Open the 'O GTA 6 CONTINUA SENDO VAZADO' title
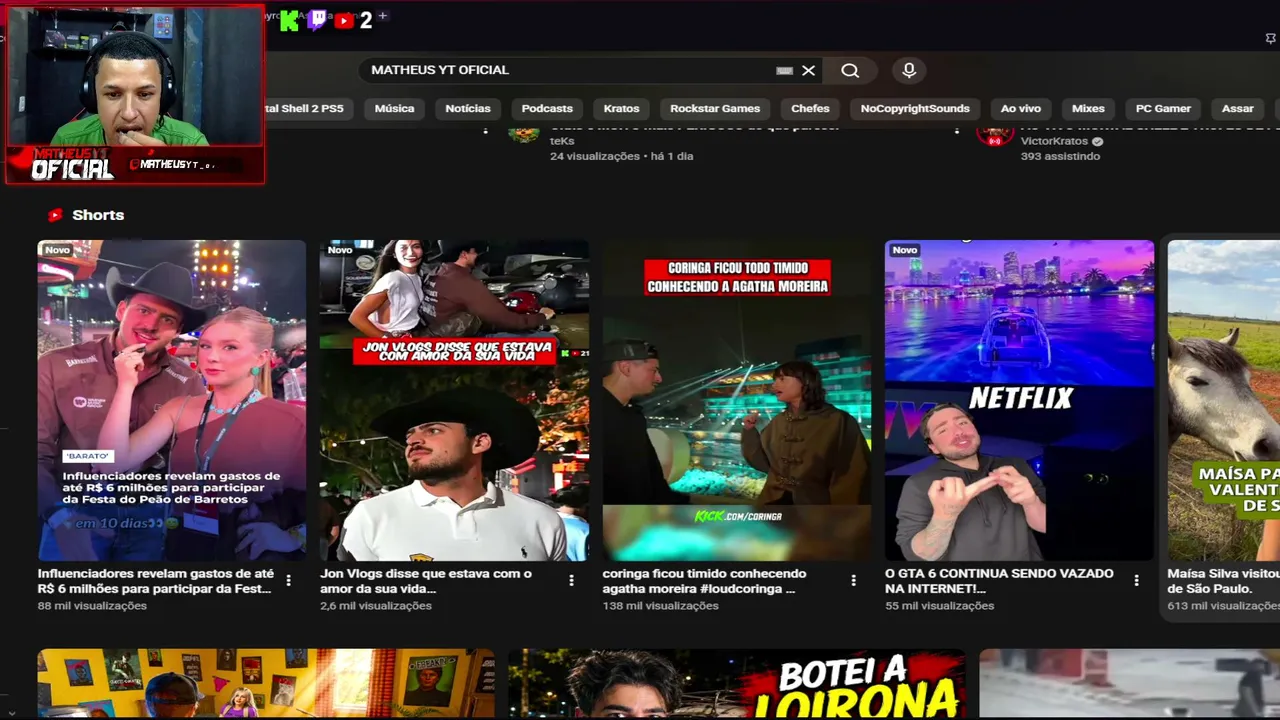This screenshot has width=1280, height=720. 999,581
